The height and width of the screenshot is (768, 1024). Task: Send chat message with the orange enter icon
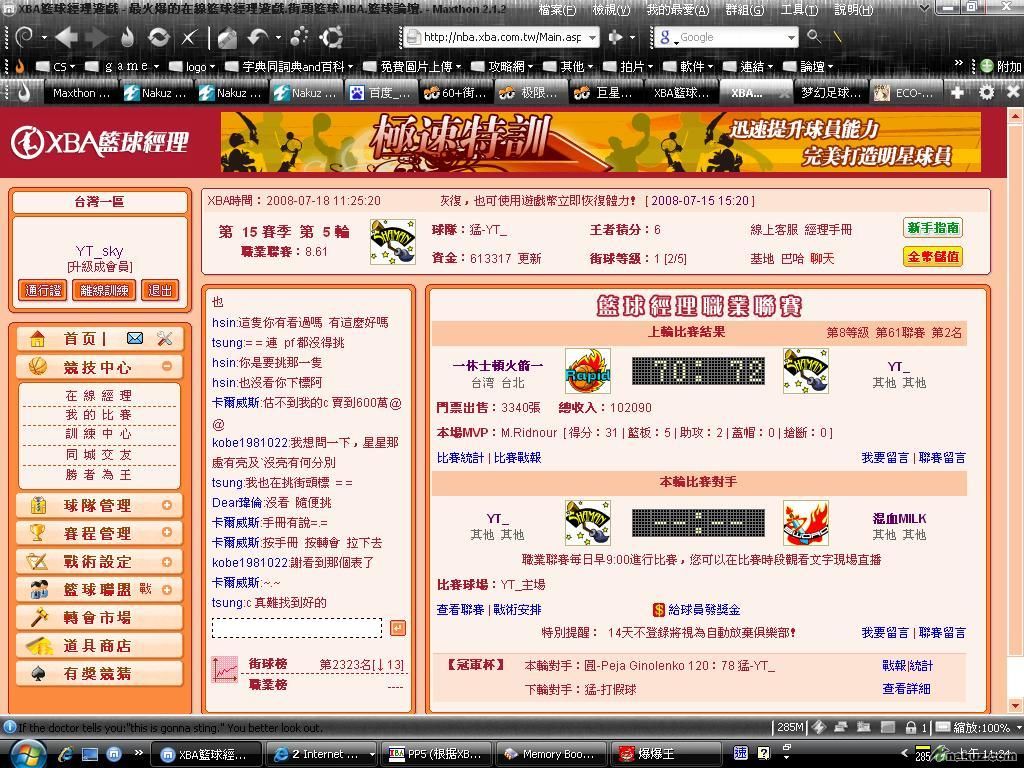point(398,628)
